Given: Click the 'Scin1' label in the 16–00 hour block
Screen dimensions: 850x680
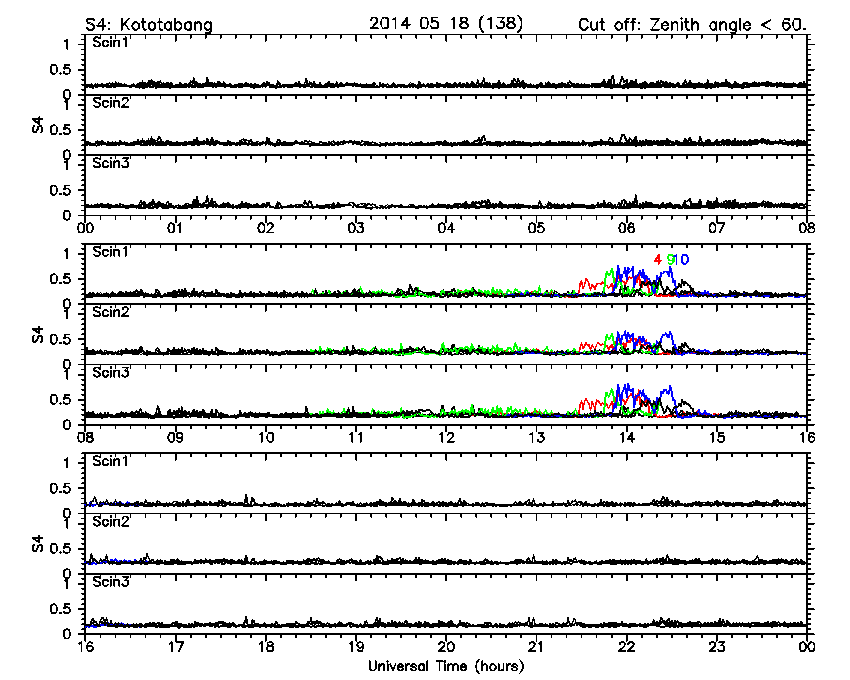Looking at the screenshot, I should [x=111, y=461].
